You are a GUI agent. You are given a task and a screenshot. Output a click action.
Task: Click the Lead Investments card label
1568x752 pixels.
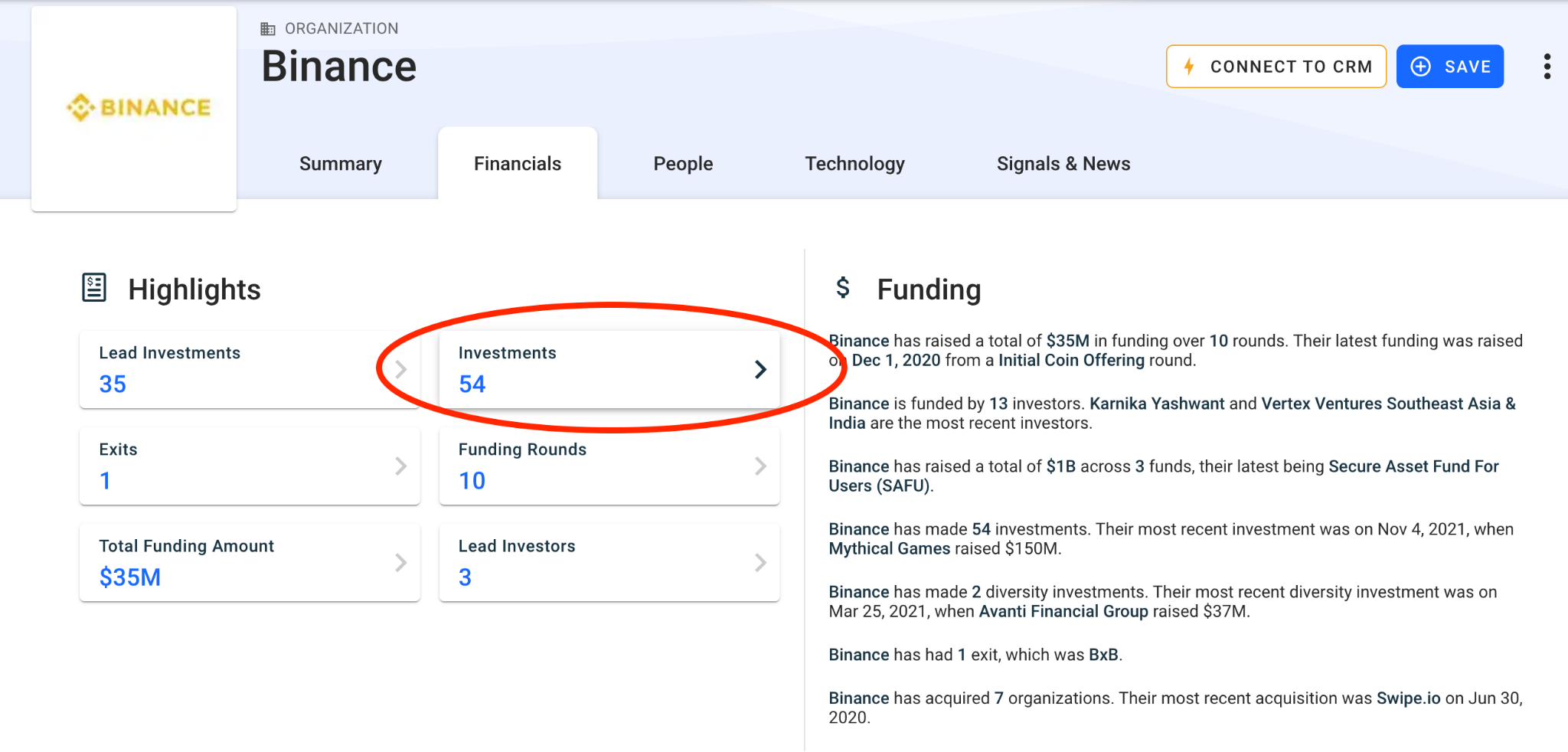click(x=170, y=353)
